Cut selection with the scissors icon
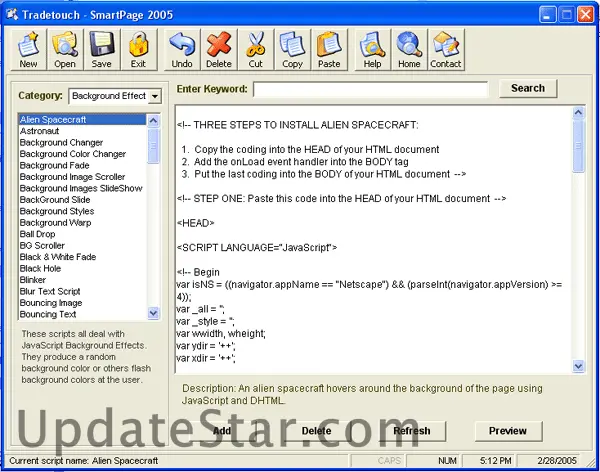 [x=256, y=49]
